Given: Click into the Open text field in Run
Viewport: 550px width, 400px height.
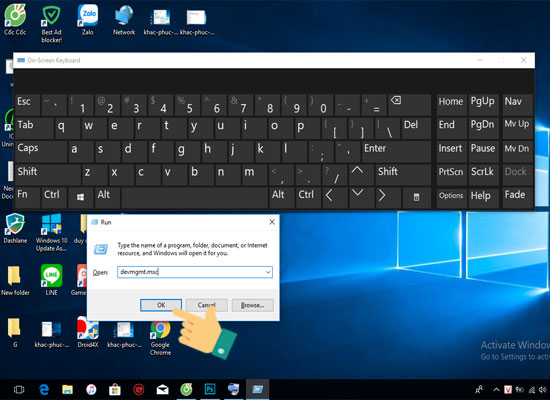Looking at the screenshot, I should click(191, 272).
